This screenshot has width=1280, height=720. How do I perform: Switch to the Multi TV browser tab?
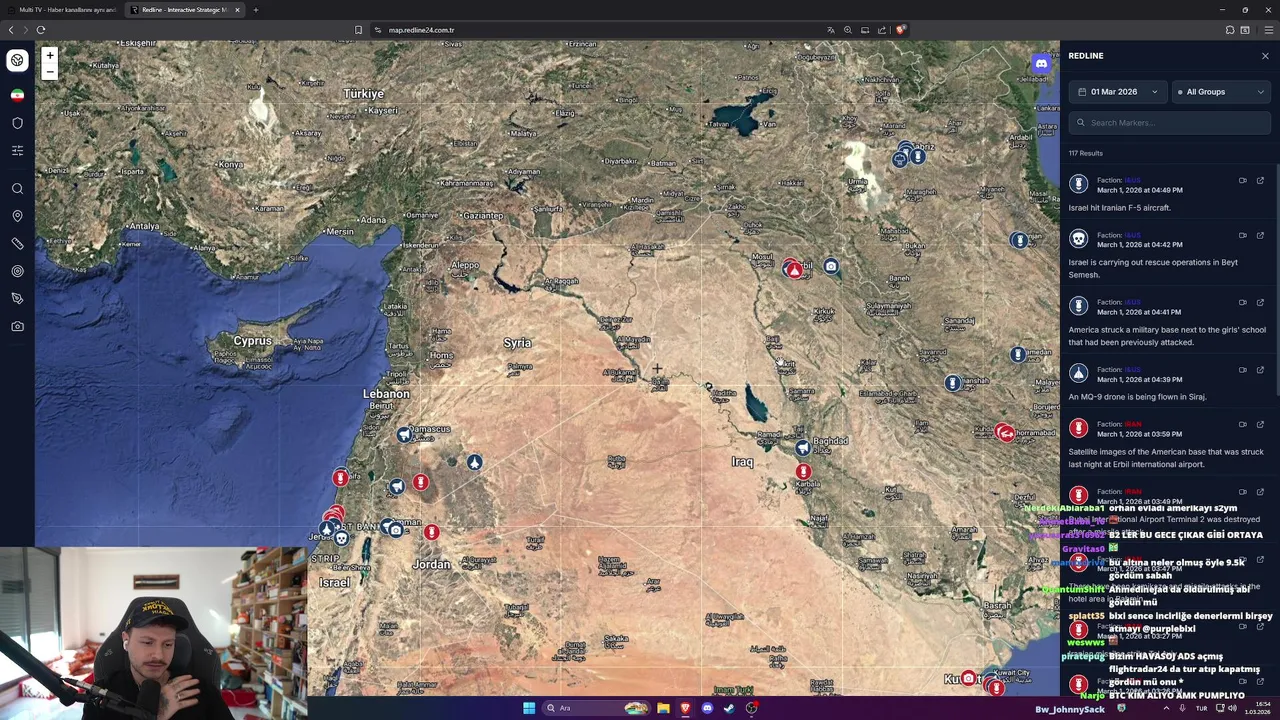(62, 10)
